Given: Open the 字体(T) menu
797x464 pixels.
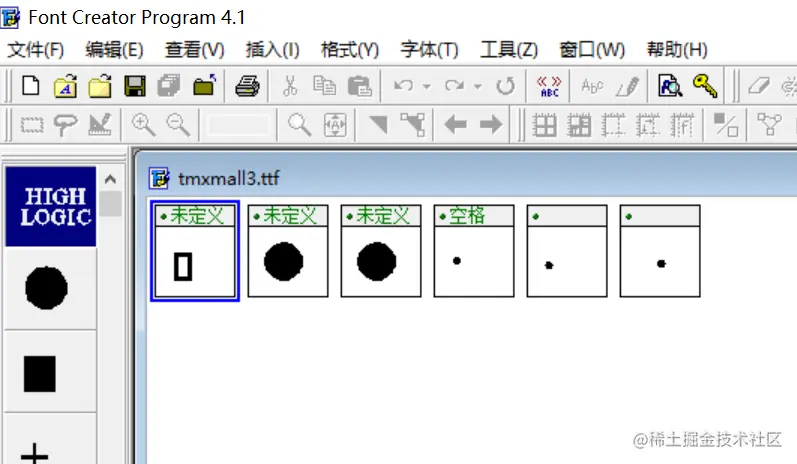Looking at the screenshot, I should [x=430, y=50].
